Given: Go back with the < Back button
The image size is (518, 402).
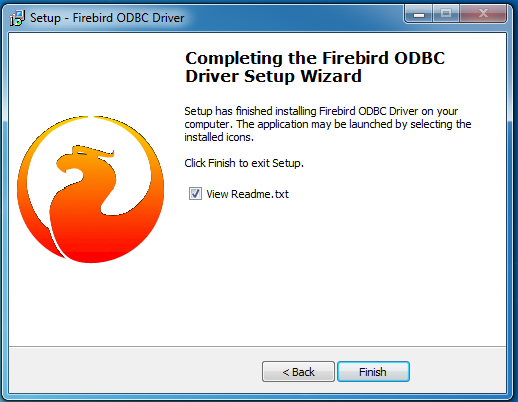Looking at the screenshot, I should [298, 372].
